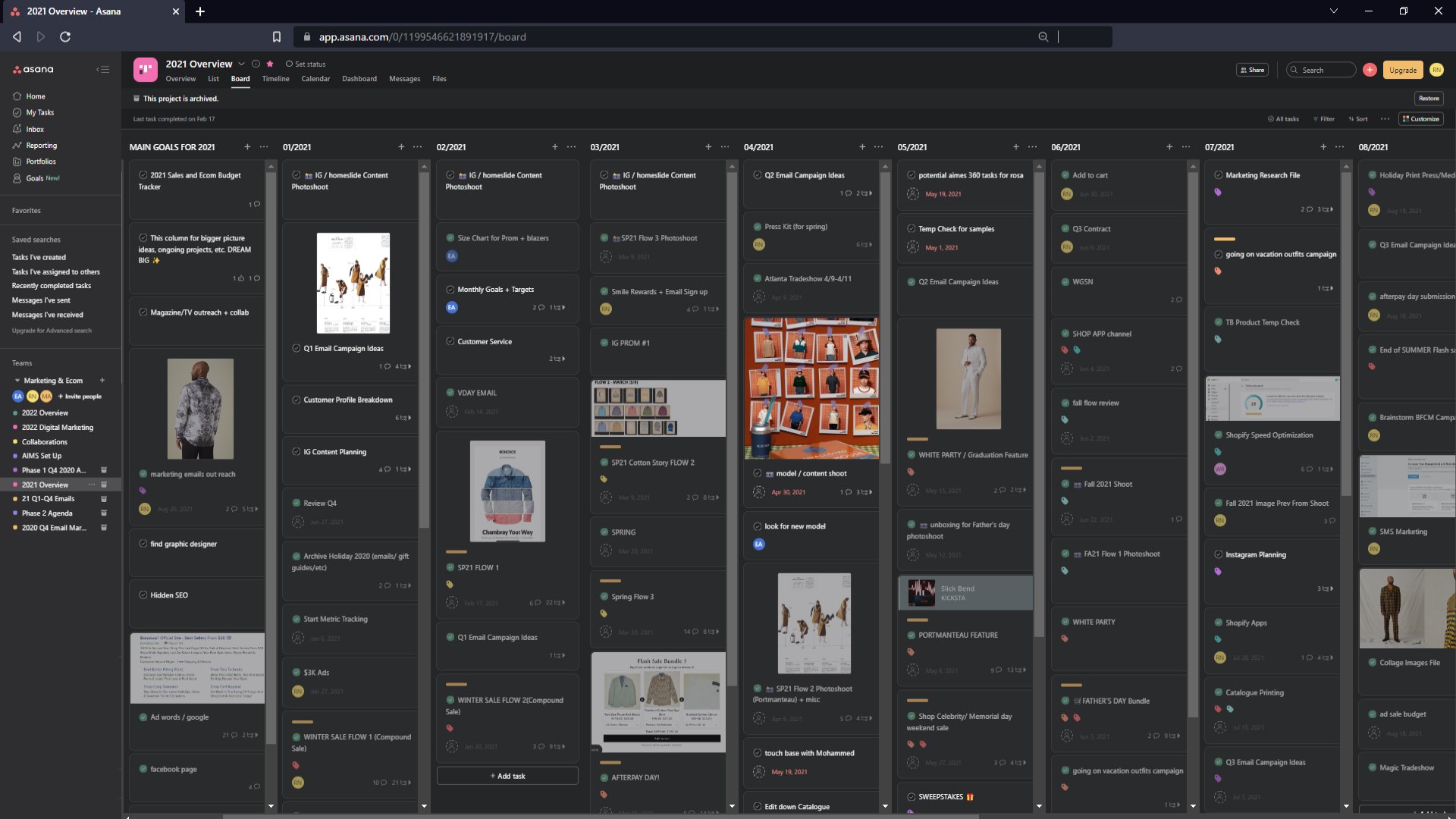This screenshot has height=819, width=1456.
Task: Collapse the Asana sidebar
Action: pyautogui.click(x=103, y=70)
